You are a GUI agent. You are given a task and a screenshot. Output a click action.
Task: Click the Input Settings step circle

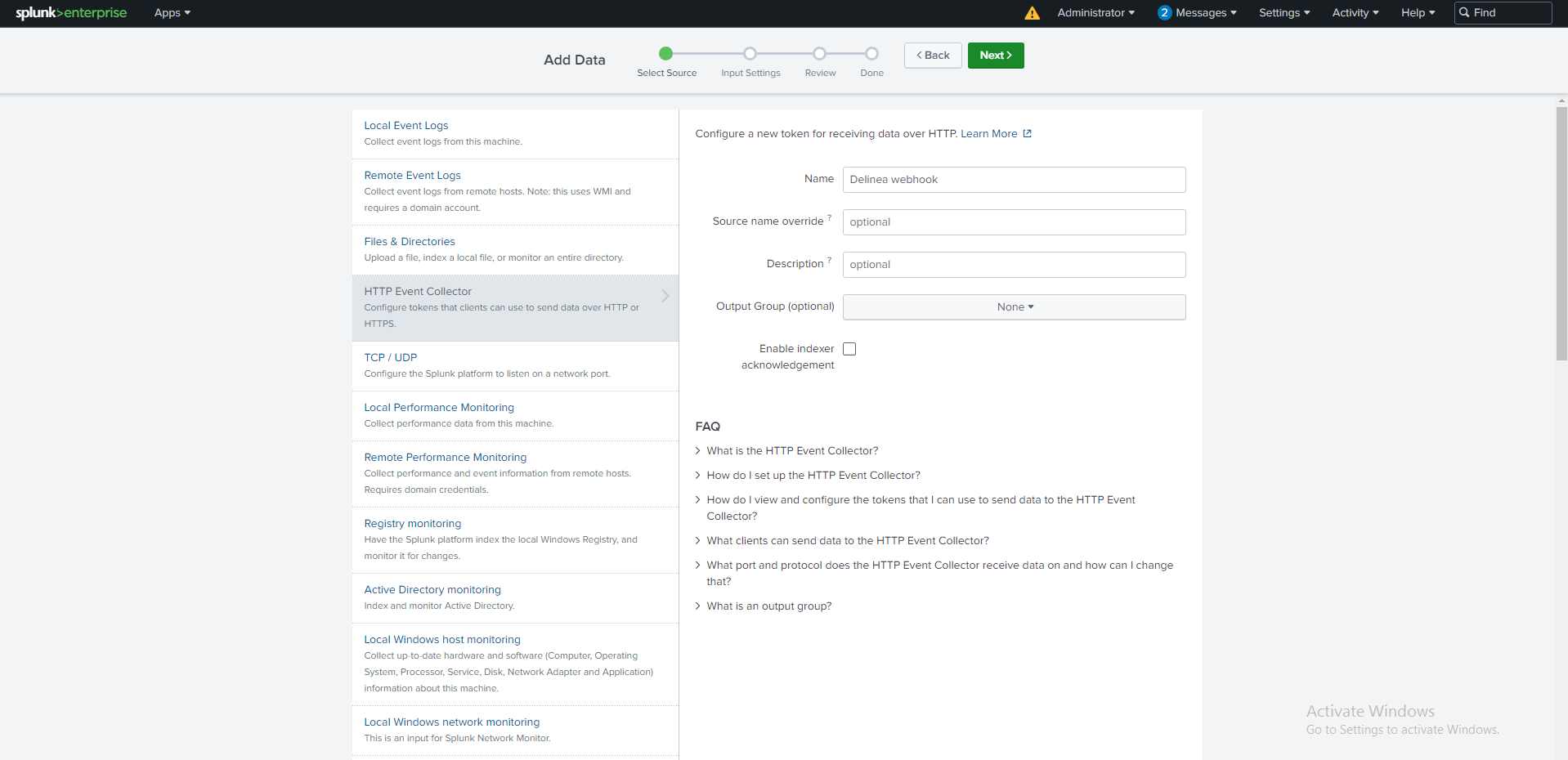750,54
